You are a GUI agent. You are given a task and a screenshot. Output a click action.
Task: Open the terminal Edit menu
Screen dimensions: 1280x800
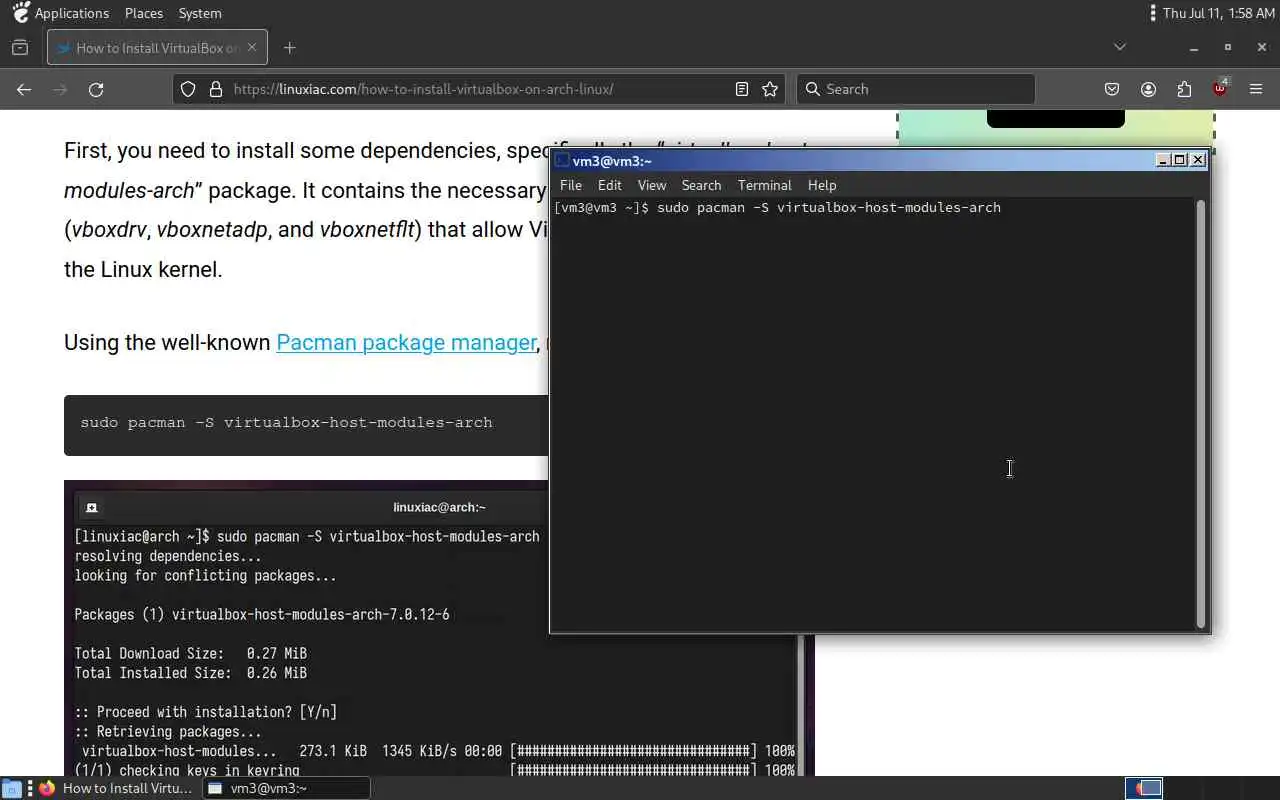point(609,185)
